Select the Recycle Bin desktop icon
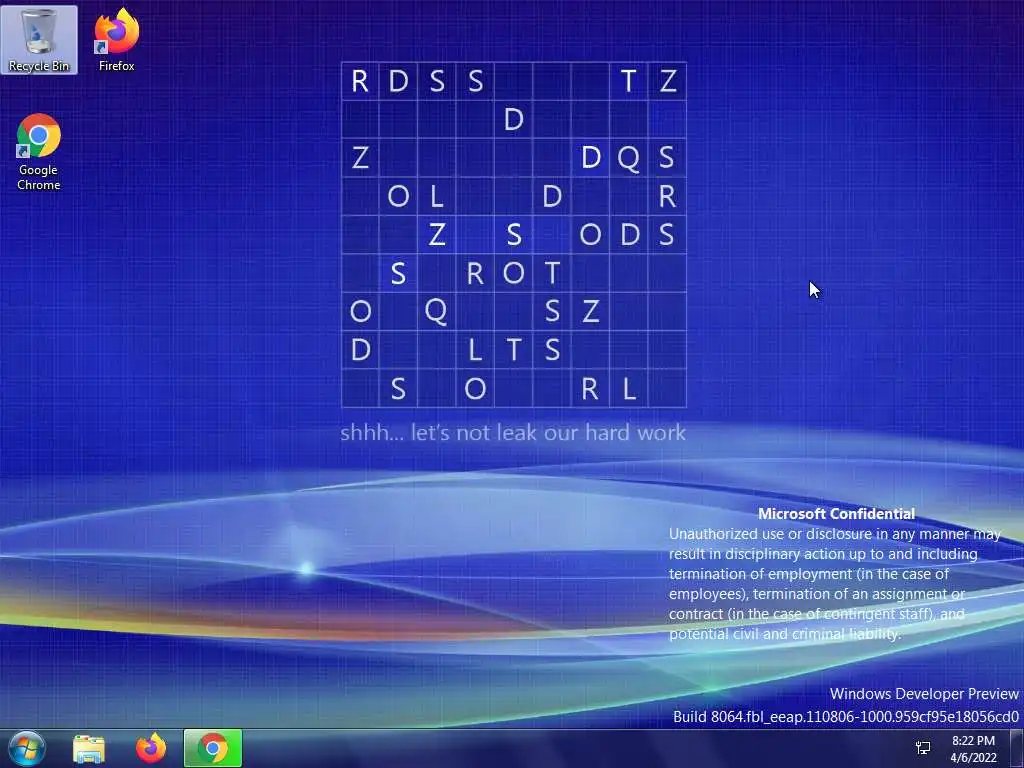 pyautogui.click(x=39, y=40)
